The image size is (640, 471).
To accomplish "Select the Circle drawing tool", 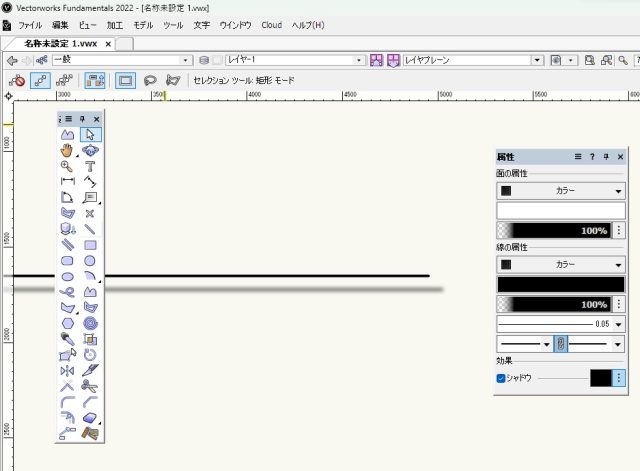I will tap(90, 260).
